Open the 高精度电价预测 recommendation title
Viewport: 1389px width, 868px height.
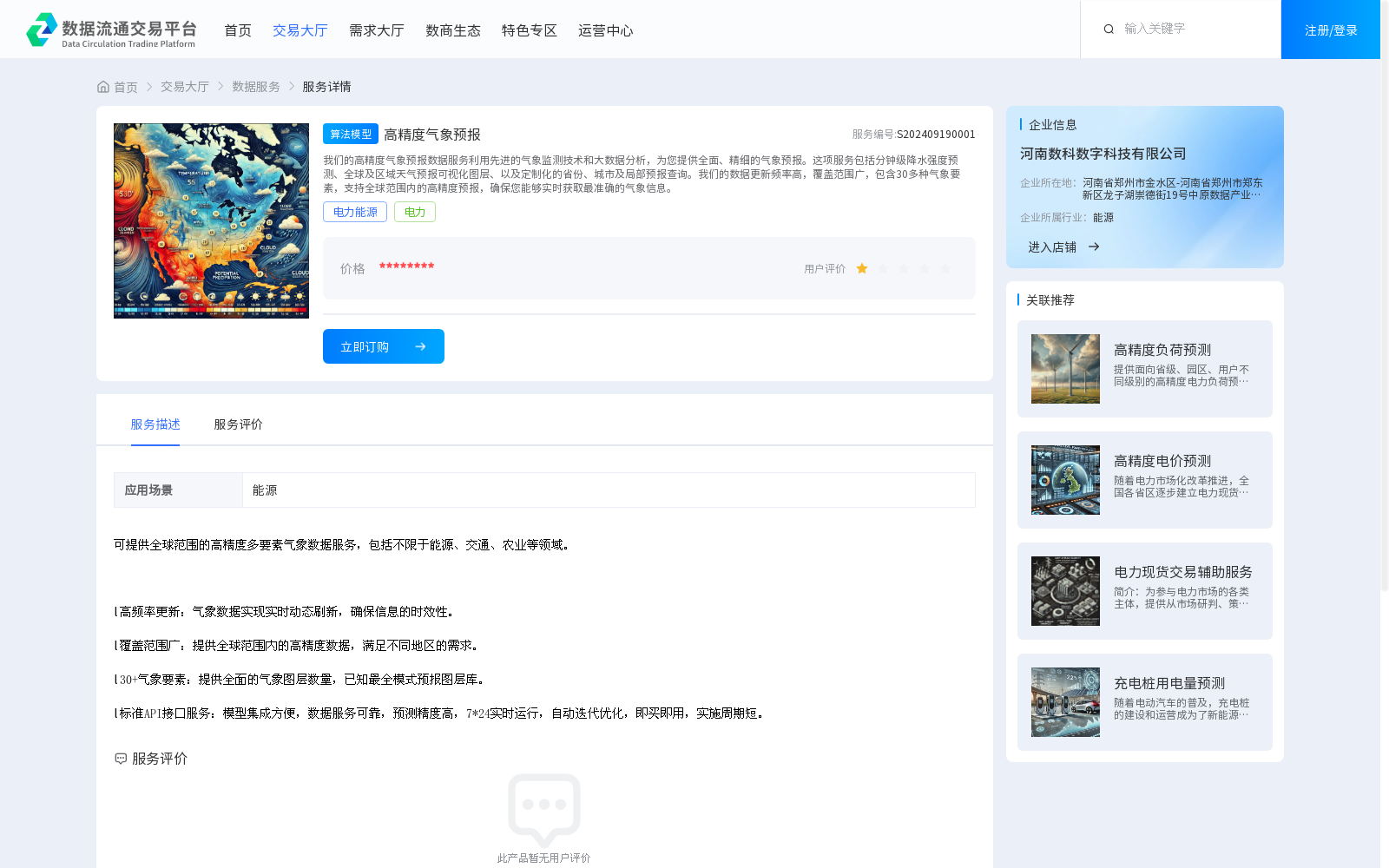click(1162, 461)
